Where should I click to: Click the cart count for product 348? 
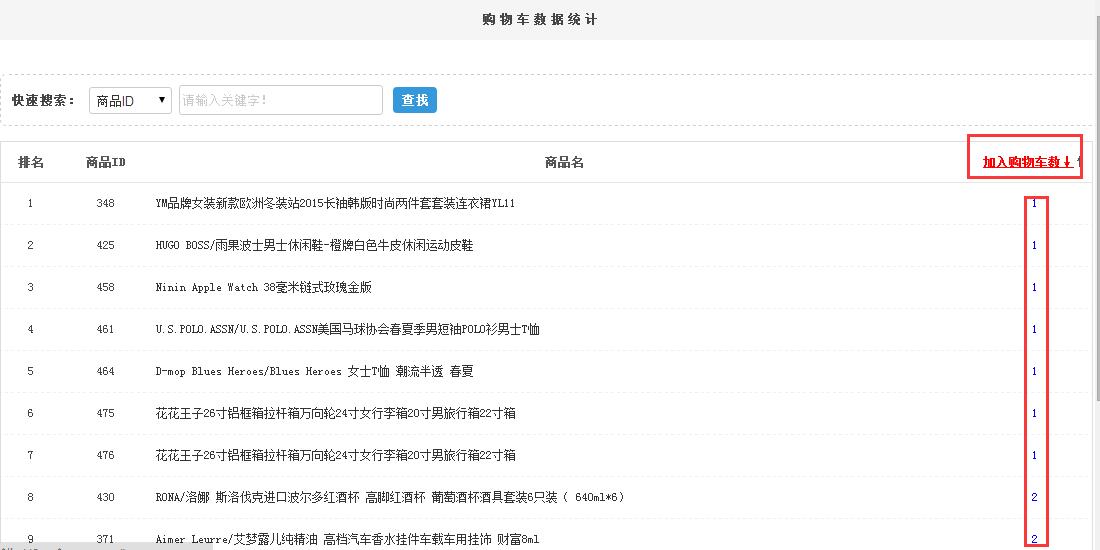pos(1034,203)
